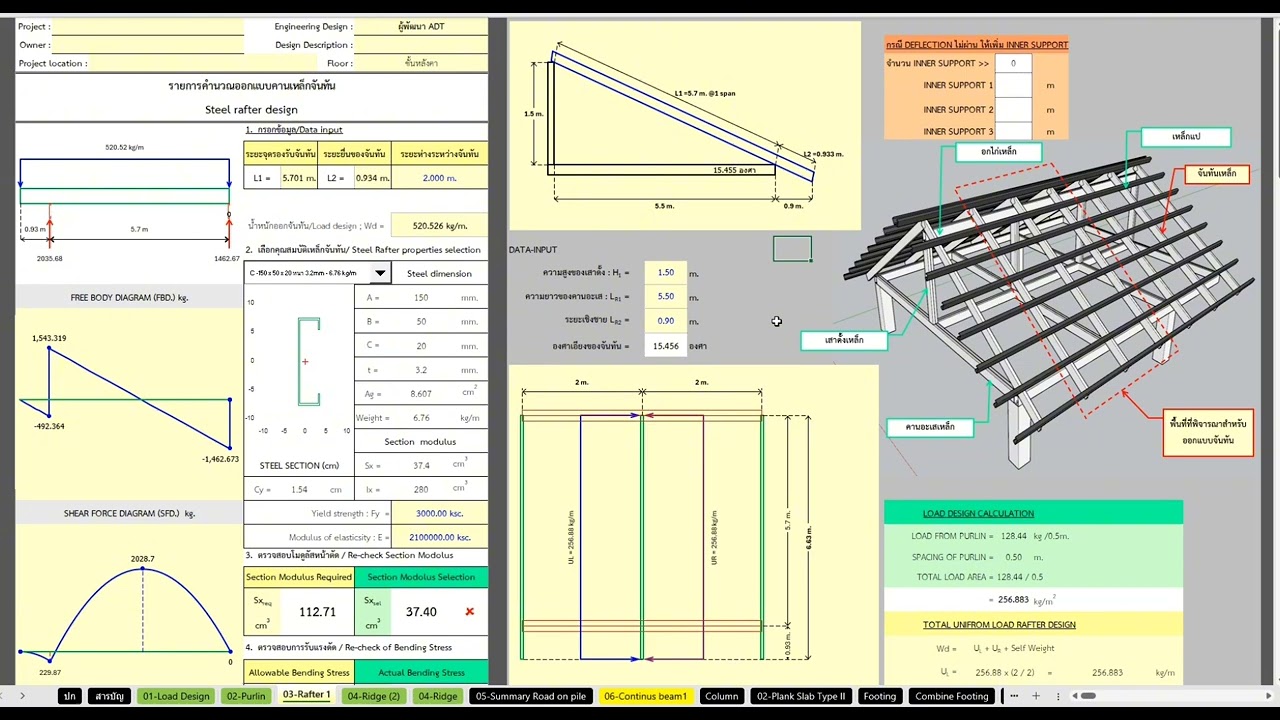Select the Wd 520.526 kg/m. load cell
1280x720 pixels.
[x=440, y=226]
